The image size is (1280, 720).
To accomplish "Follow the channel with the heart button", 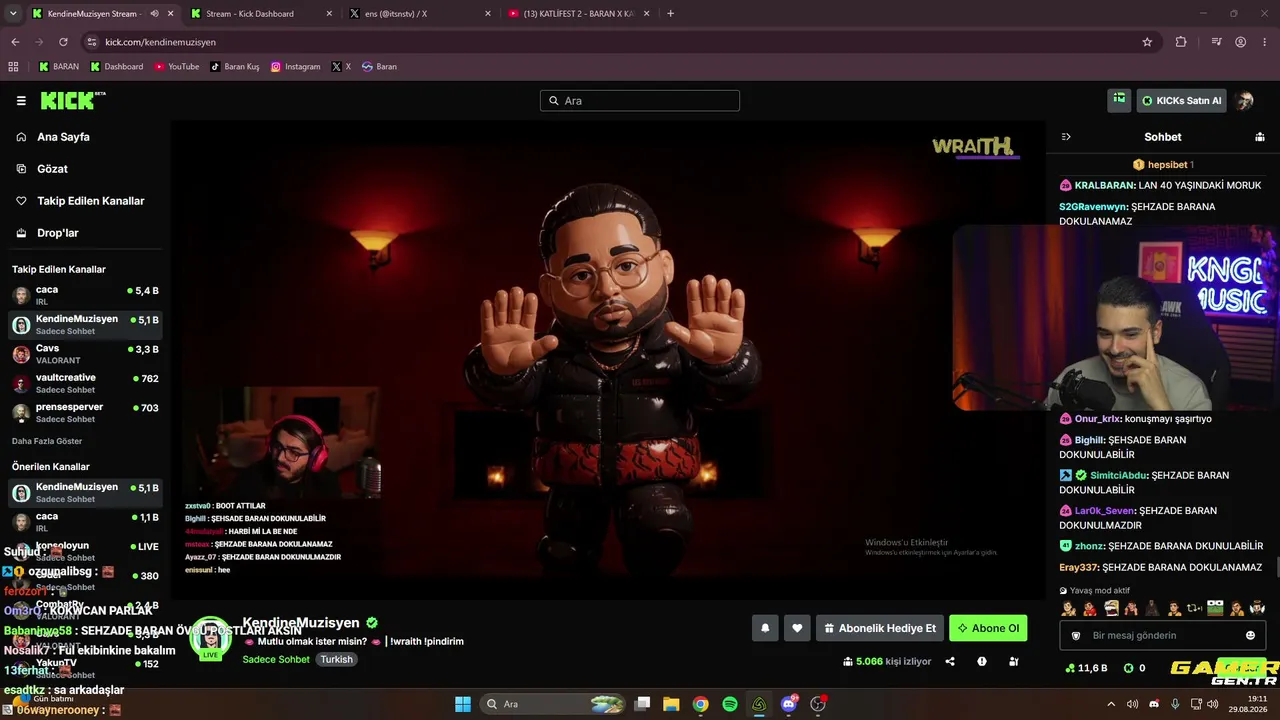I will pyautogui.click(x=797, y=628).
